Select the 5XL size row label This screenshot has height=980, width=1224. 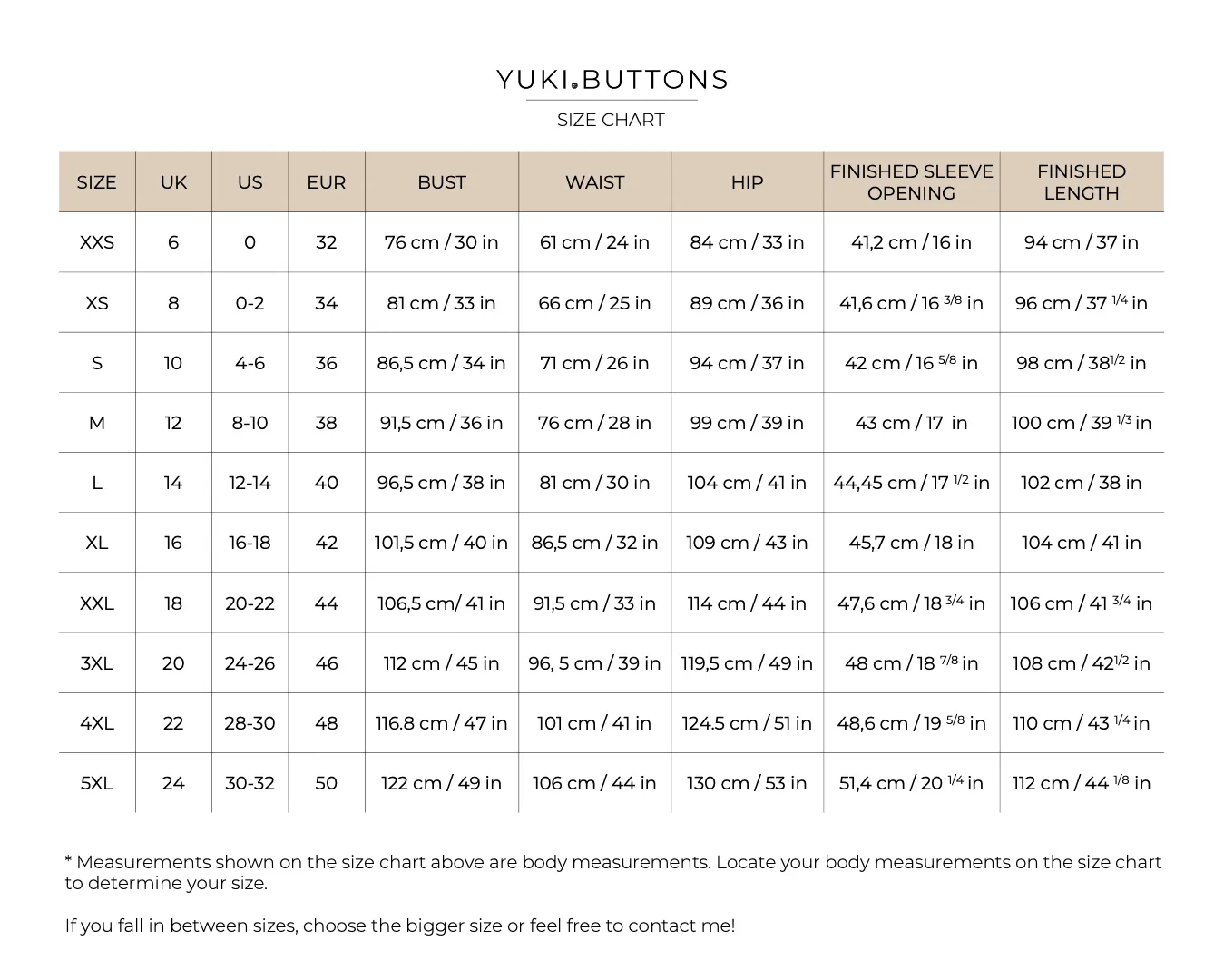click(x=97, y=783)
